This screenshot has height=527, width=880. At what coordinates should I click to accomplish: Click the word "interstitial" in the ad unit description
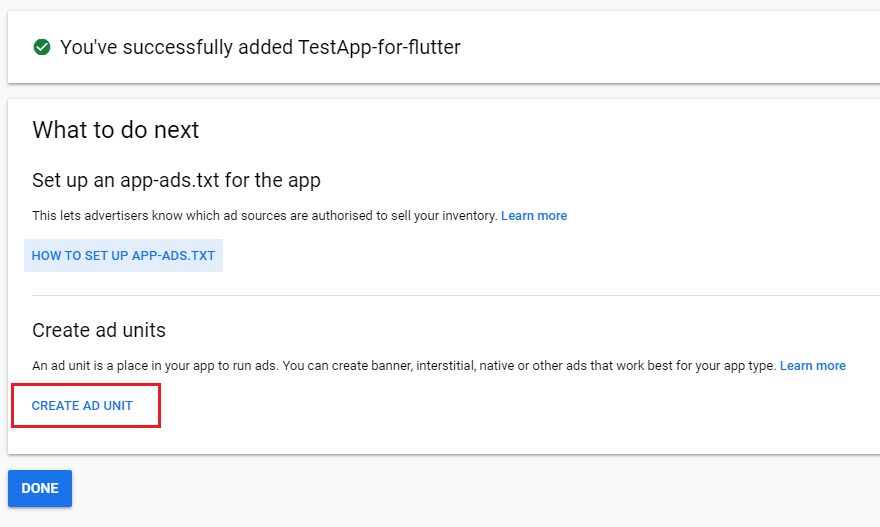pos(446,365)
